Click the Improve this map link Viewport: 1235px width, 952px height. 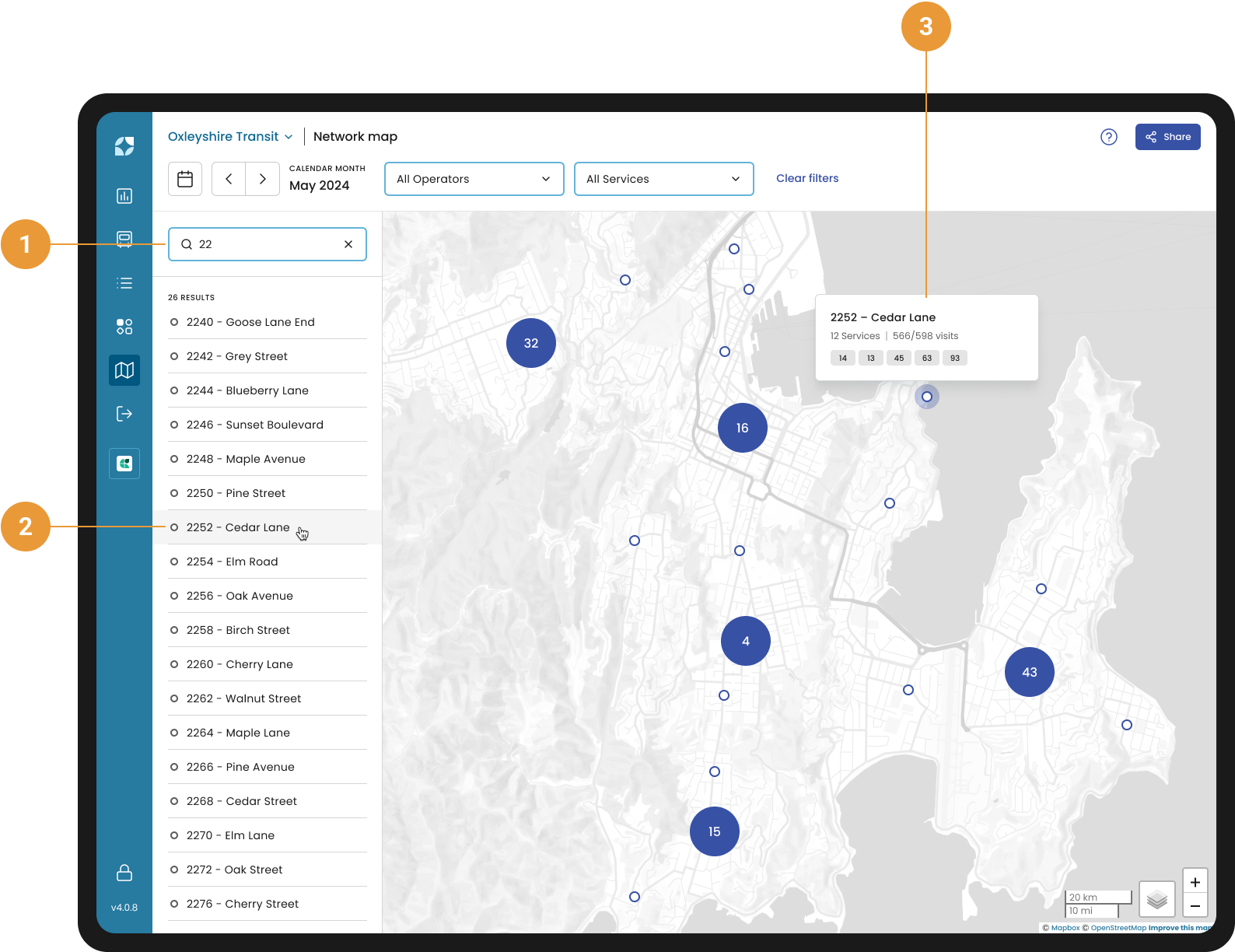coord(1181,927)
